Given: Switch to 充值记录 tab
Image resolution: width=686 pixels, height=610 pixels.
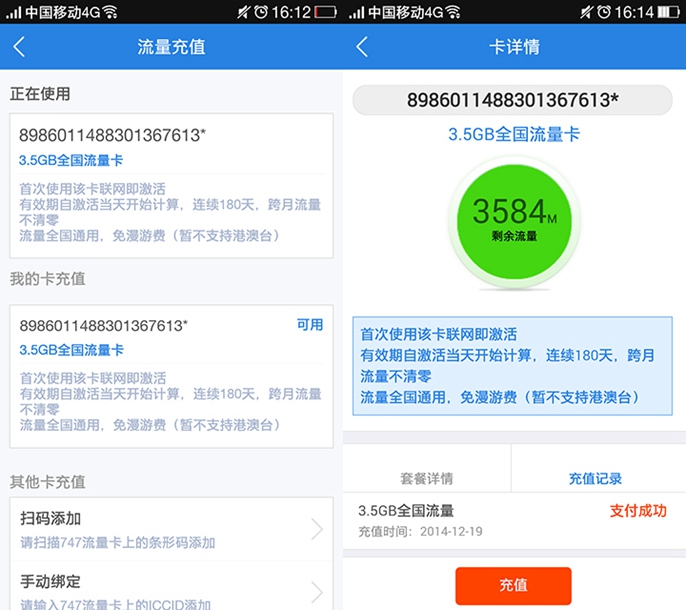Looking at the screenshot, I should [596, 478].
